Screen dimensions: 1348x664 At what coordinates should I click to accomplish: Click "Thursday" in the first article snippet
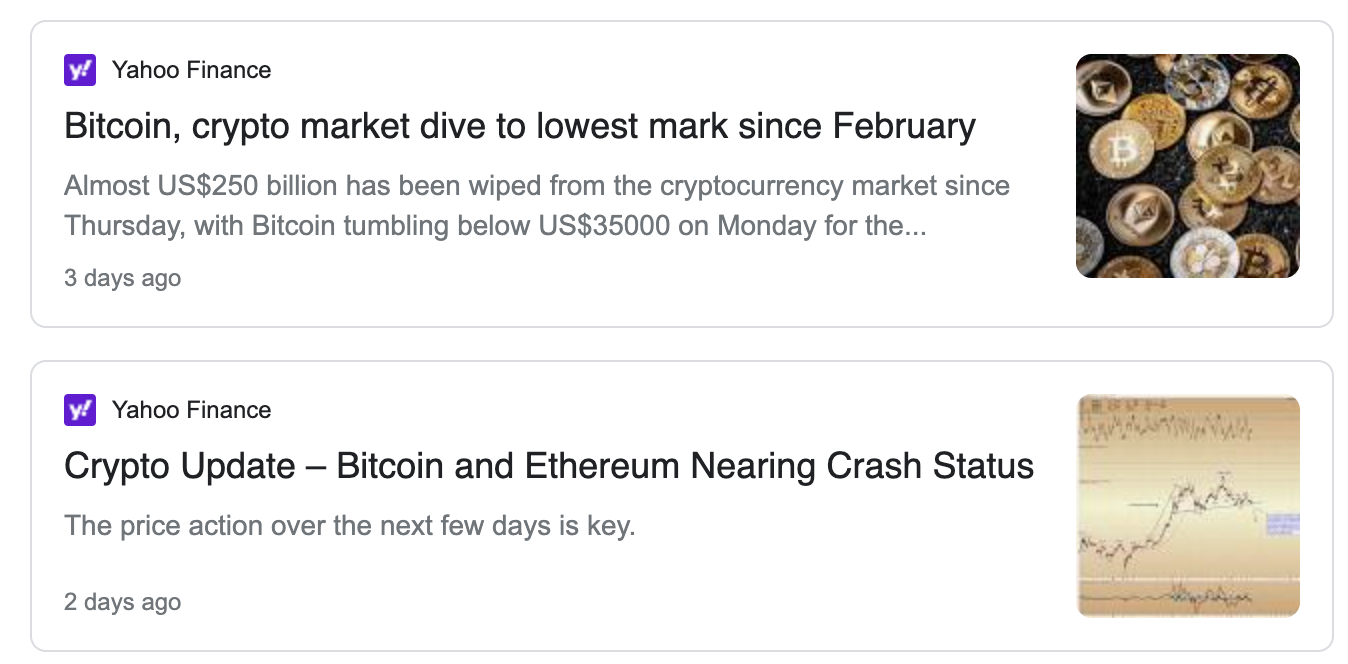point(123,226)
